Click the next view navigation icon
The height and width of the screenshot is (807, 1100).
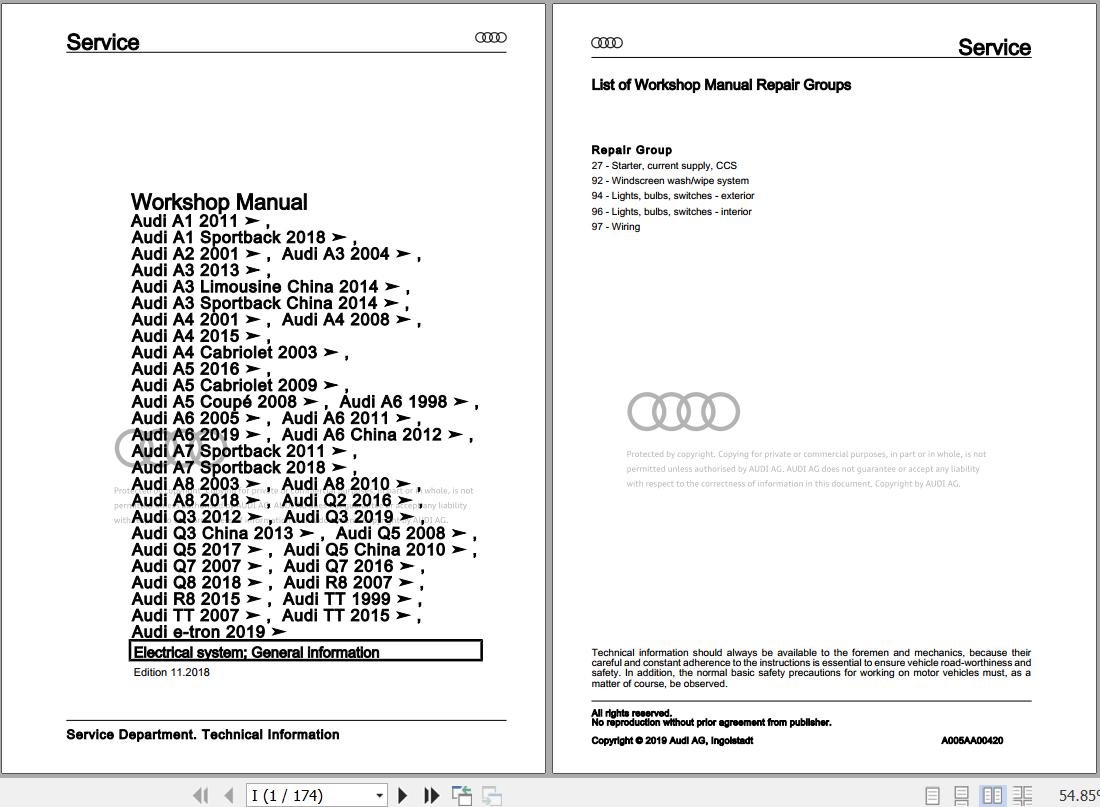pyautogui.click(x=492, y=795)
